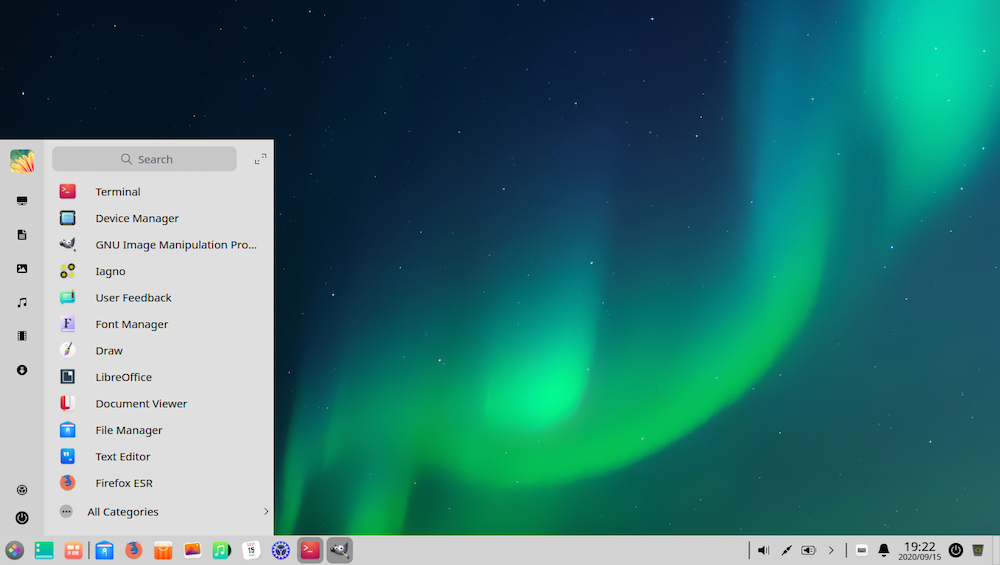Click the green Show Desktop dock icon
The height and width of the screenshot is (565, 1000).
click(x=44, y=550)
